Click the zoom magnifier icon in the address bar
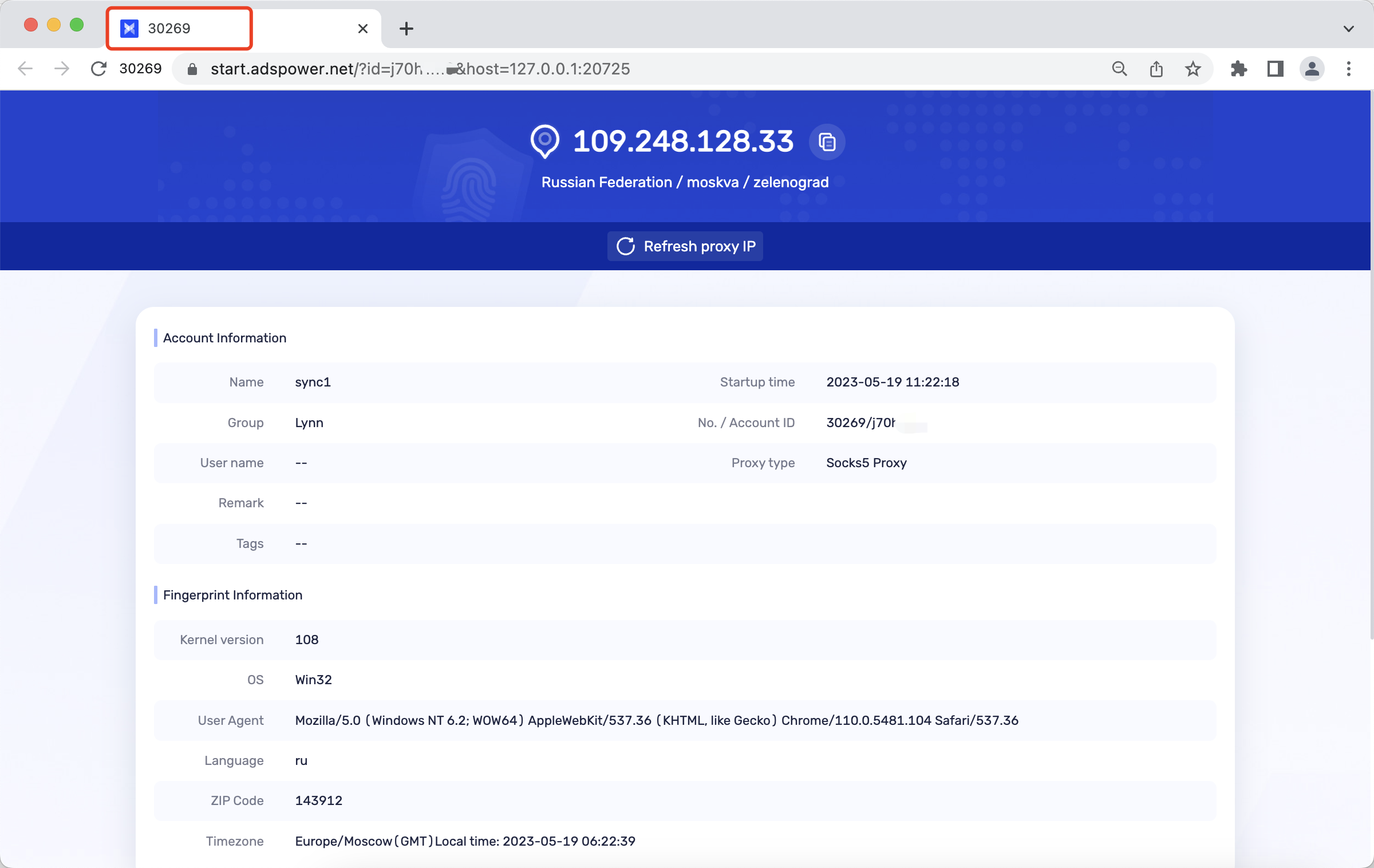1374x868 pixels. point(1120,69)
